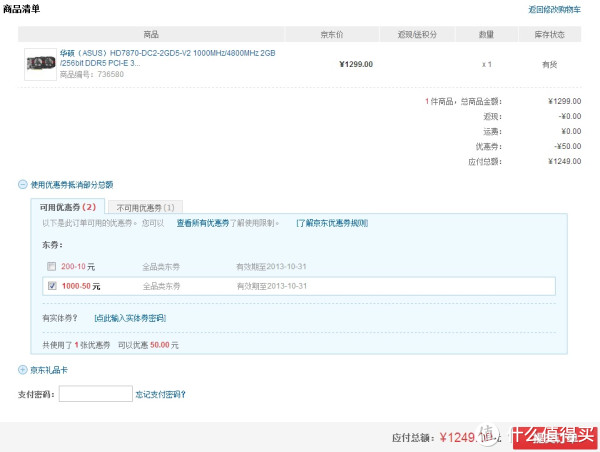Open the 点此输入实体券密码 link
This screenshot has height=452, width=600.
tap(130, 318)
